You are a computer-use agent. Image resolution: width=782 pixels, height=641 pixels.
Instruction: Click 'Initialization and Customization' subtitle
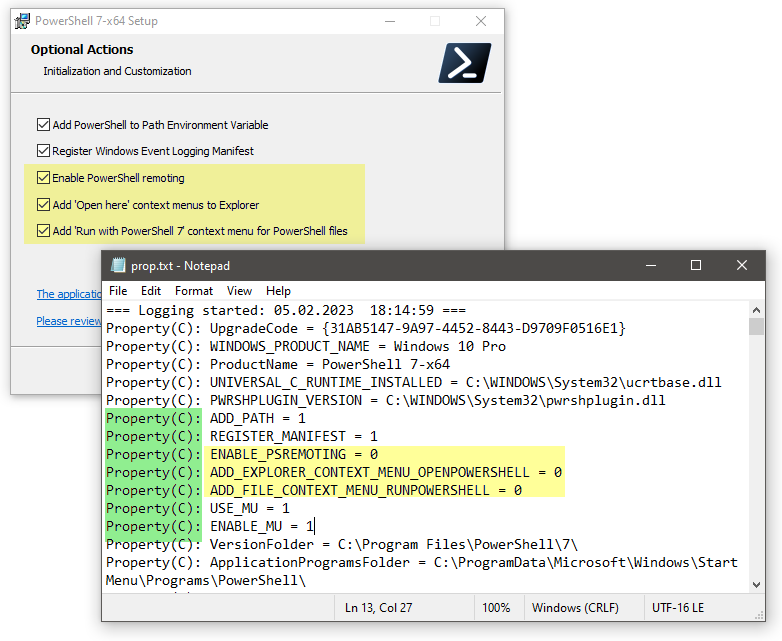click(117, 71)
